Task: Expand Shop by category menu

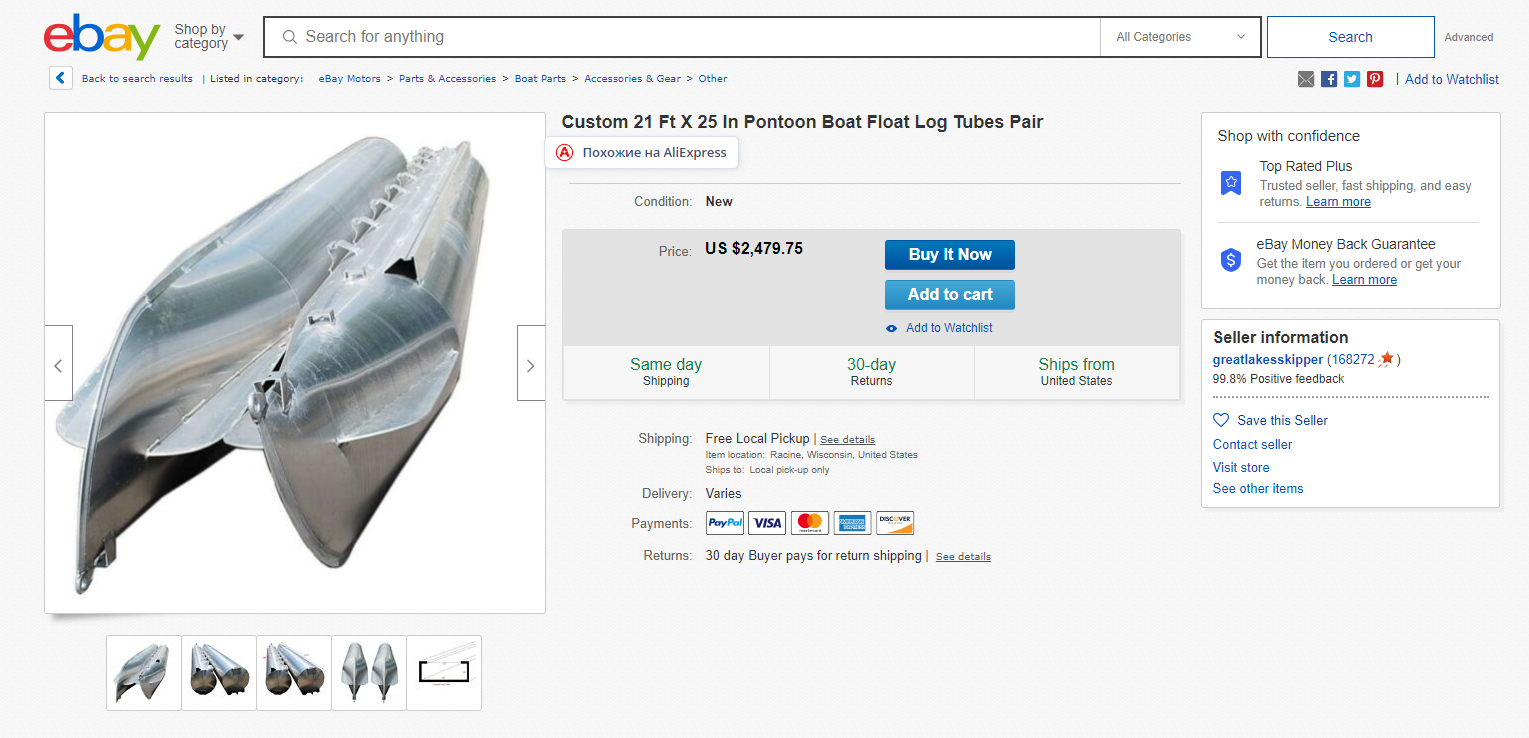Action: (x=208, y=37)
